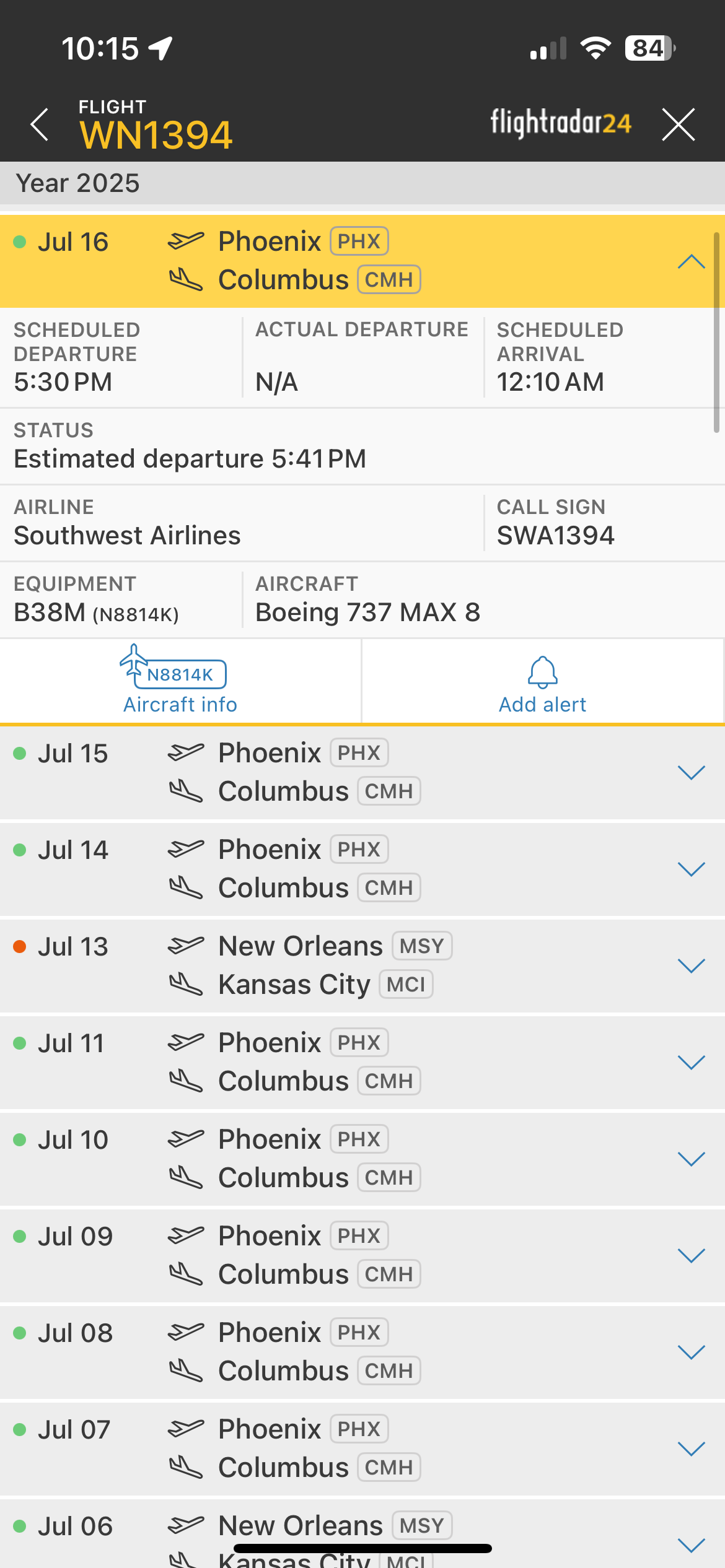Tap the CMH airport code on Jul 16
This screenshot has height=1568, width=725.
point(389,280)
